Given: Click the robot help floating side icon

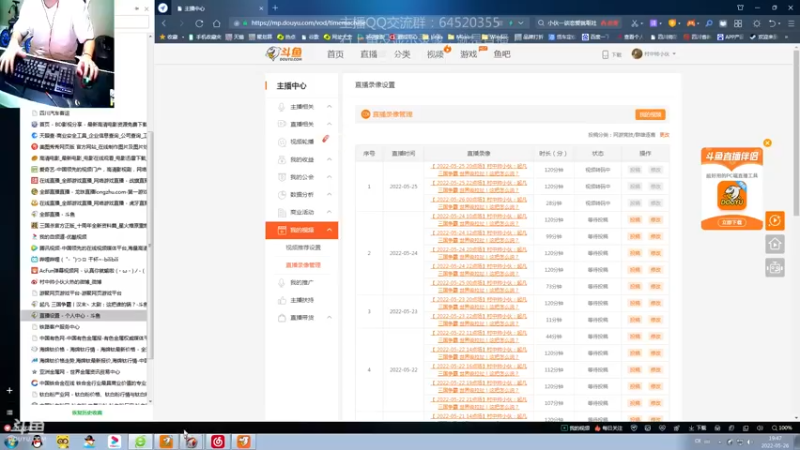Looking at the screenshot, I should (x=774, y=268).
